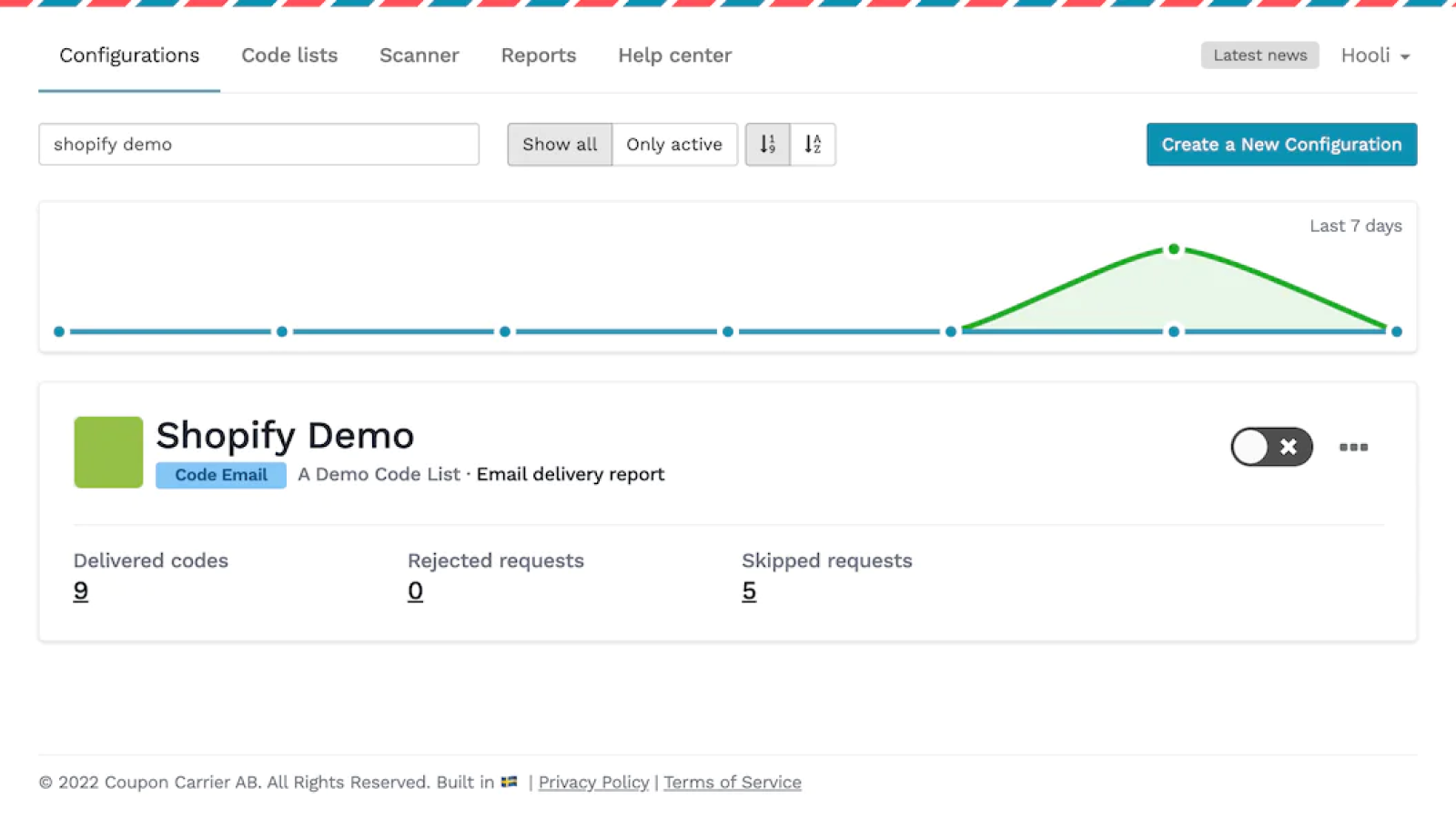The height and width of the screenshot is (819, 1456).
Task: Click the rejected requests count 0
Action: [415, 591]
